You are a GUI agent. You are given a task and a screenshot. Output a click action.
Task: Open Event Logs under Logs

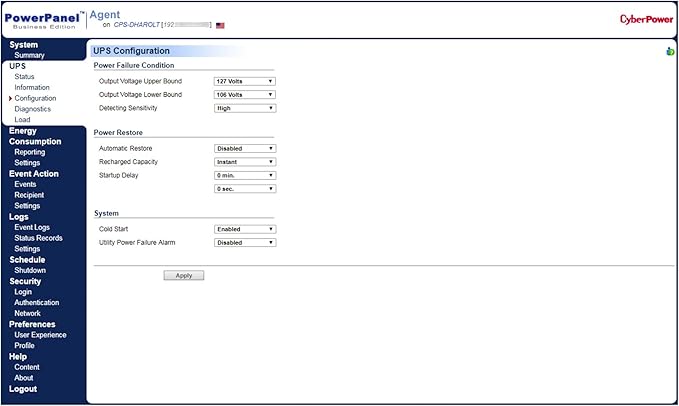(32, 227)
